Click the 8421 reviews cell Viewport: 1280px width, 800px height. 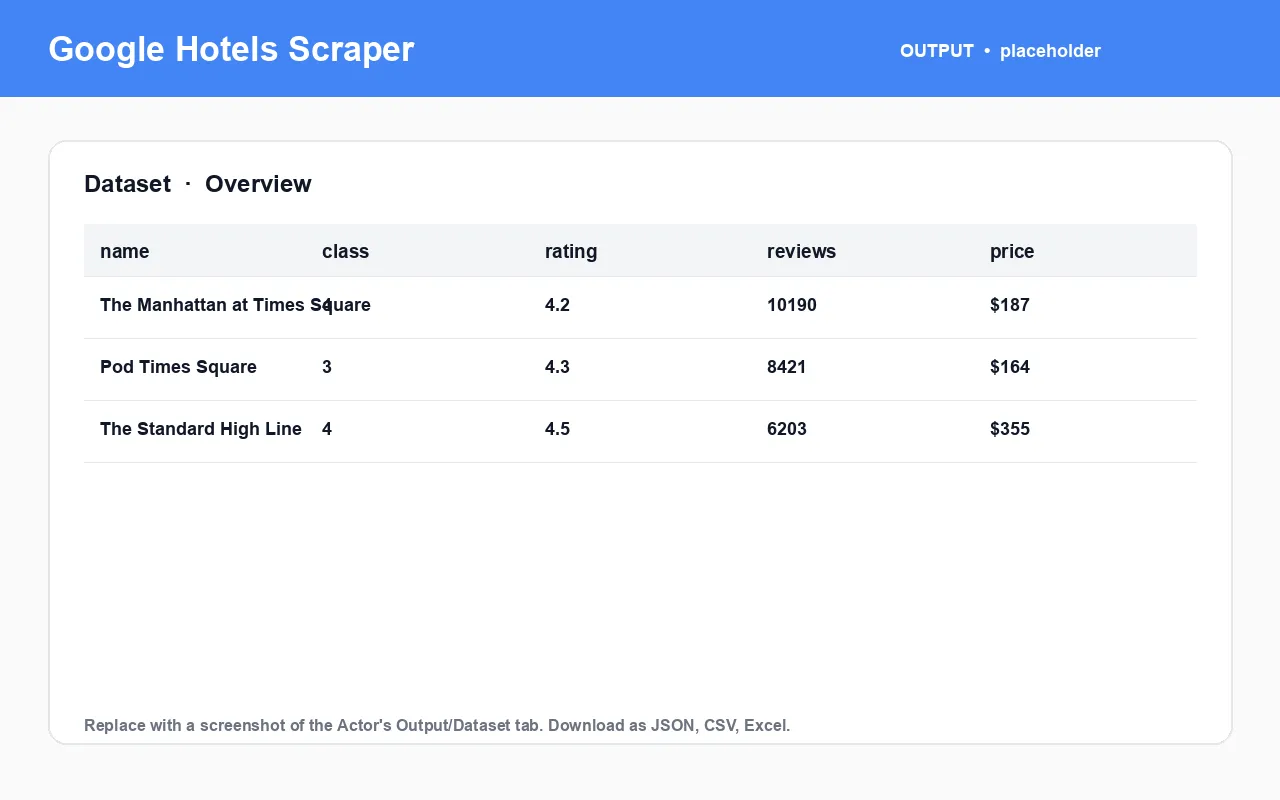(787, 367)
